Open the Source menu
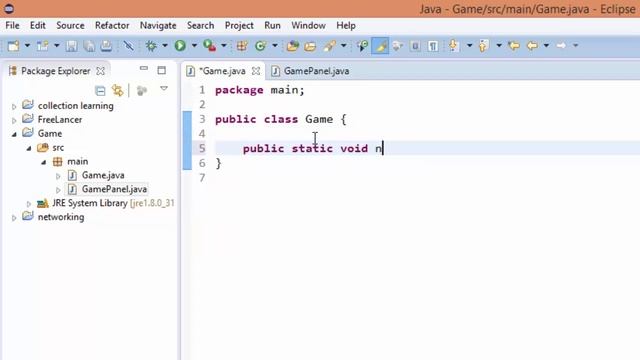This screenshot has height=360, width=640. click(70, 25)
